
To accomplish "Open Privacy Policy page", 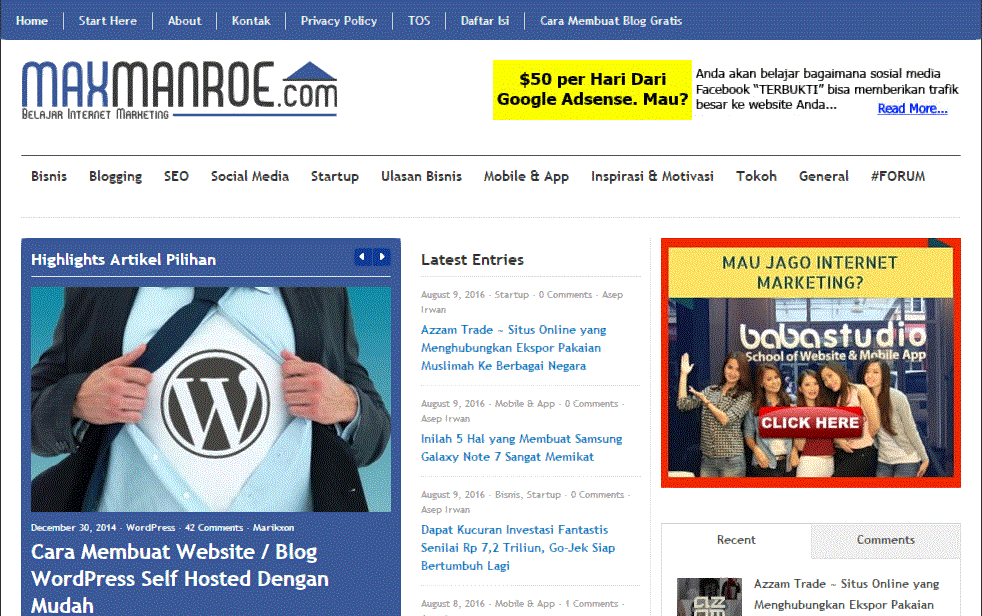I will (x=339, y=21).
